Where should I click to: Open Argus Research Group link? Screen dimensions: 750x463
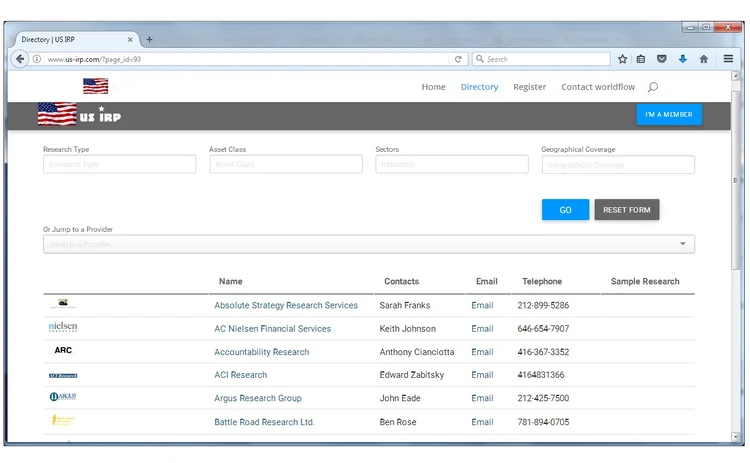(258, 398)
